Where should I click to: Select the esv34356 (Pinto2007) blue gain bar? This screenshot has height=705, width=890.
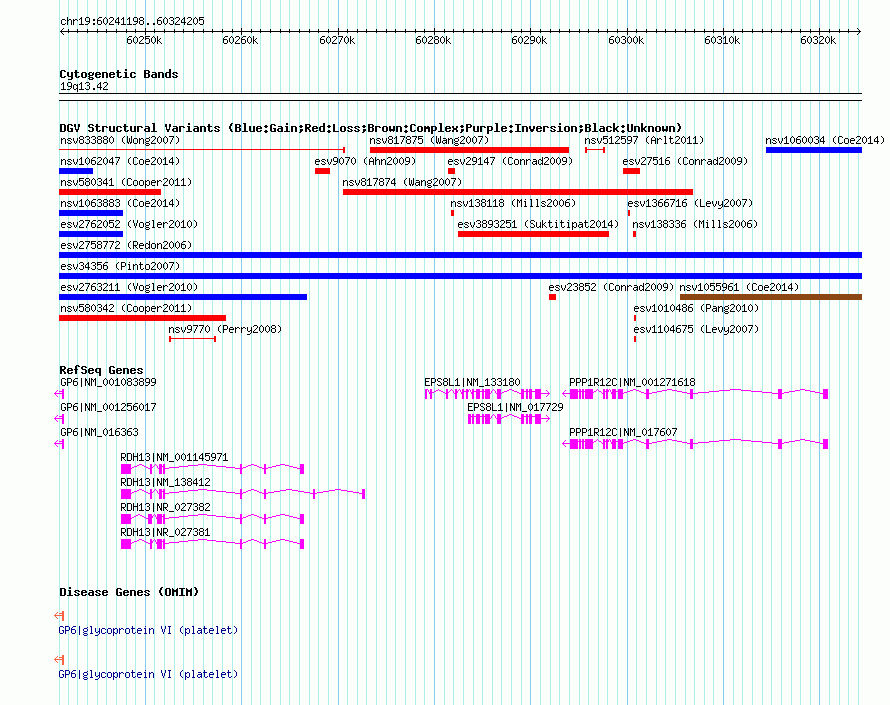[460, 276]
